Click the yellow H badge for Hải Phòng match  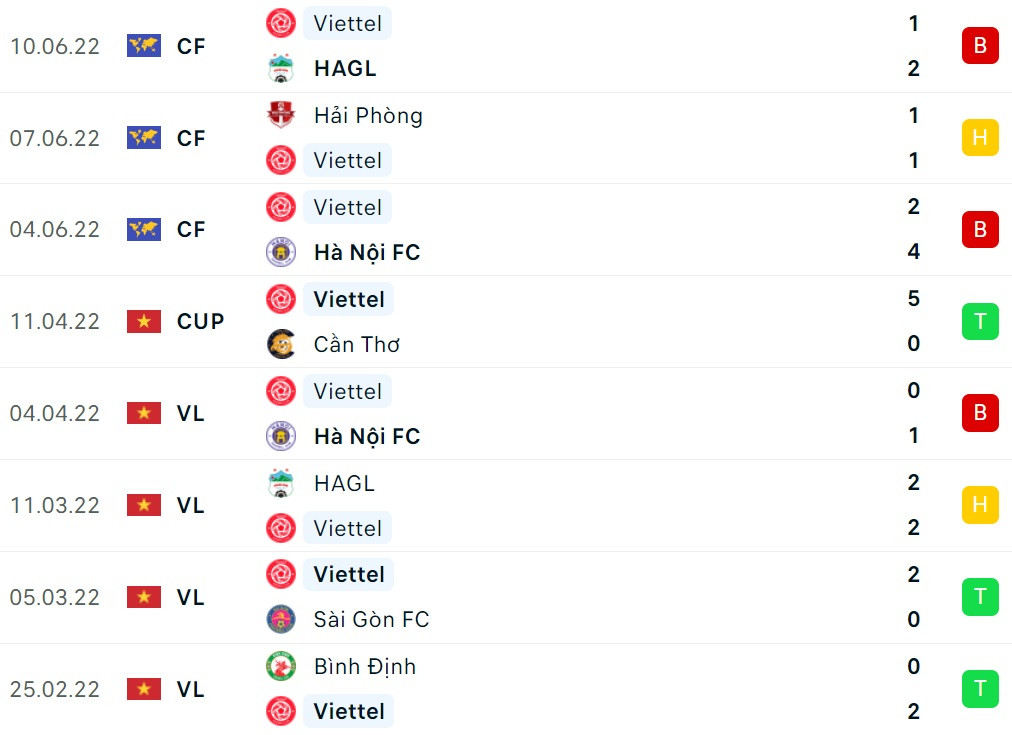pyautogui.click(x=980, y=138)
